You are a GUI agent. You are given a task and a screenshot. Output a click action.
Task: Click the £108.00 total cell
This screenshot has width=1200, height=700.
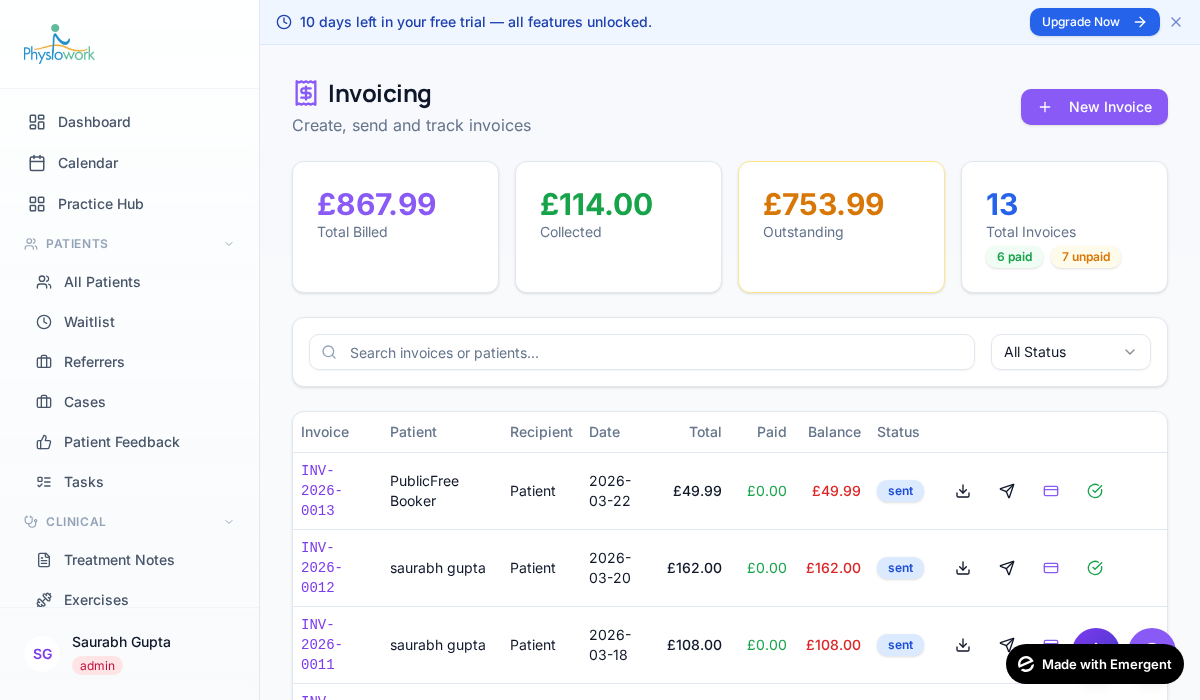coord(694,645)
